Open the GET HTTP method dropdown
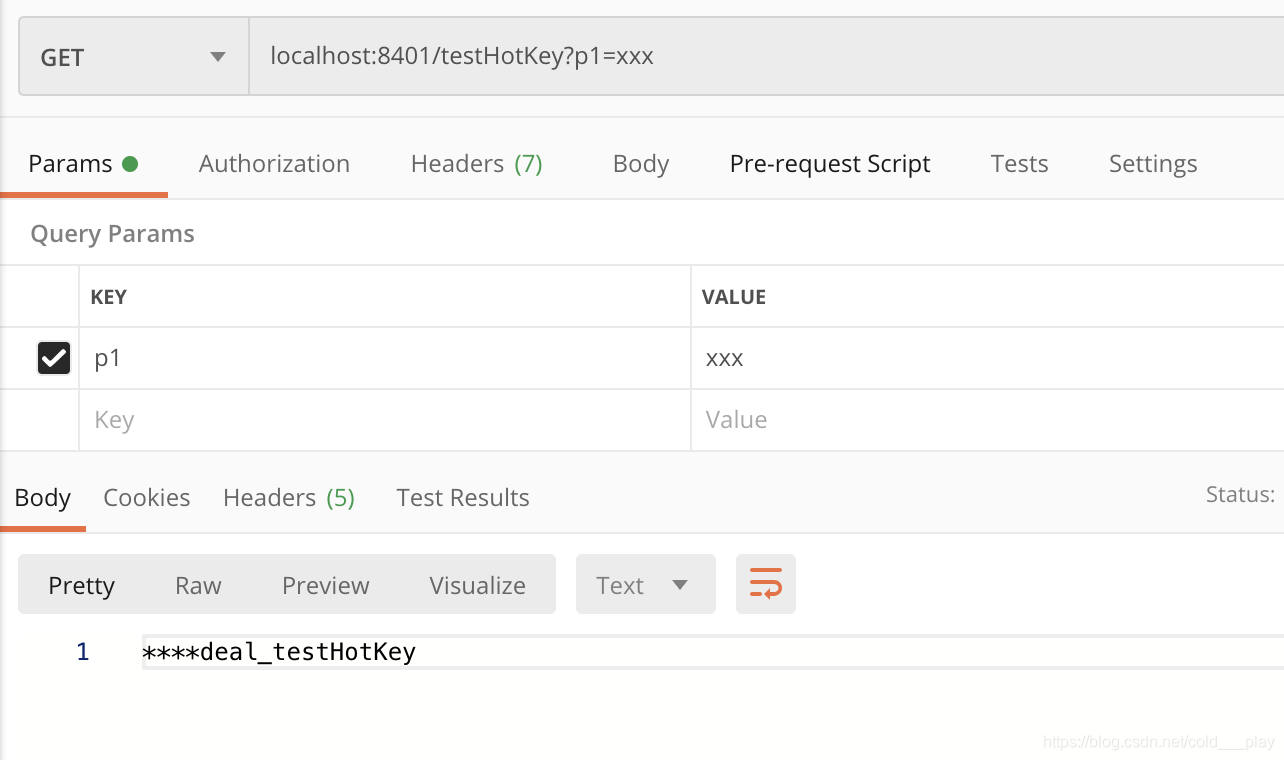 coord(134,57)
